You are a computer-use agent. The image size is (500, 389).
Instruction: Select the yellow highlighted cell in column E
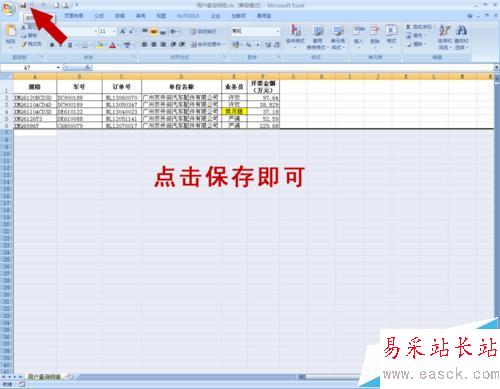[234, 111]
